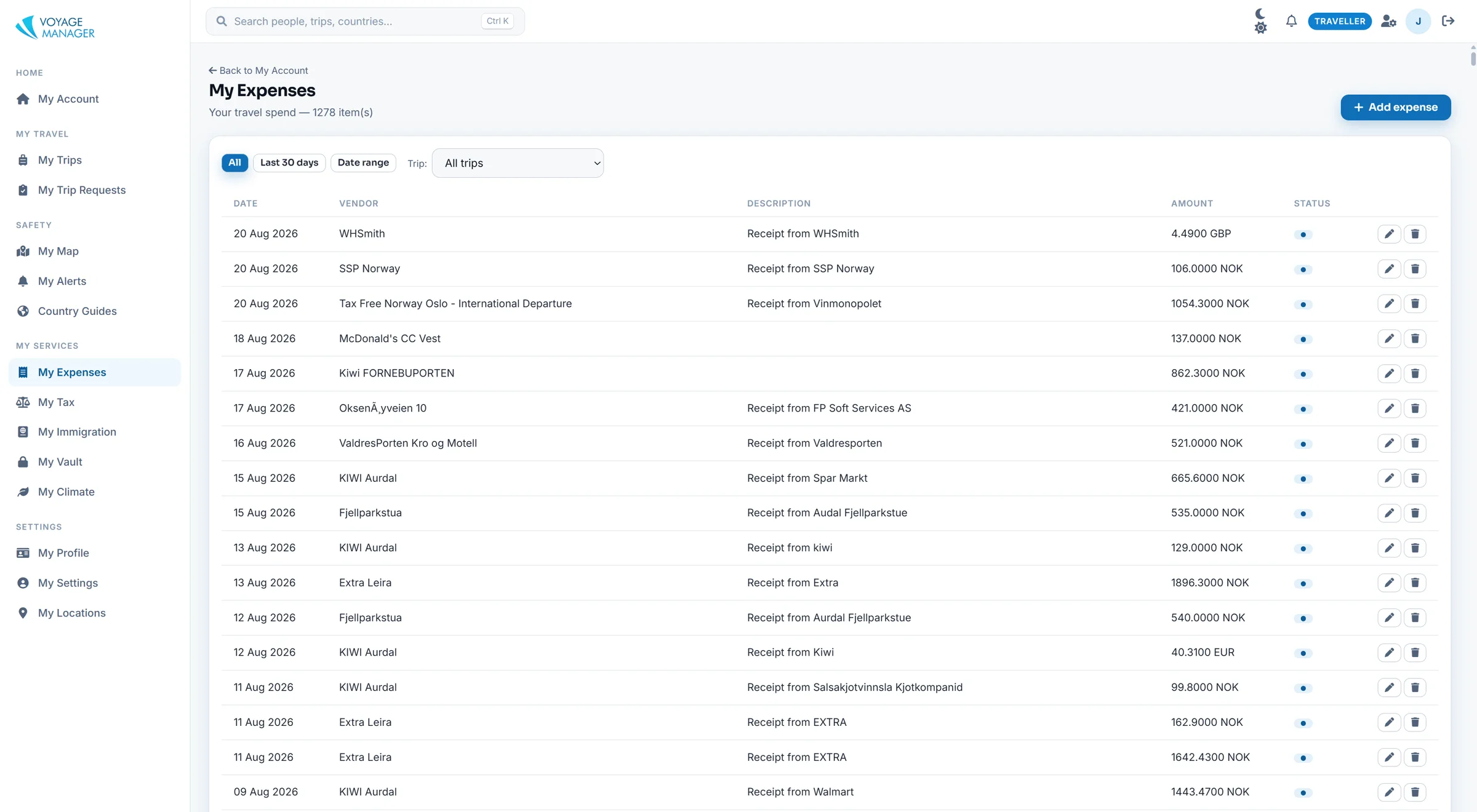Filter expenses to Last 30 days

click(289, 163)
